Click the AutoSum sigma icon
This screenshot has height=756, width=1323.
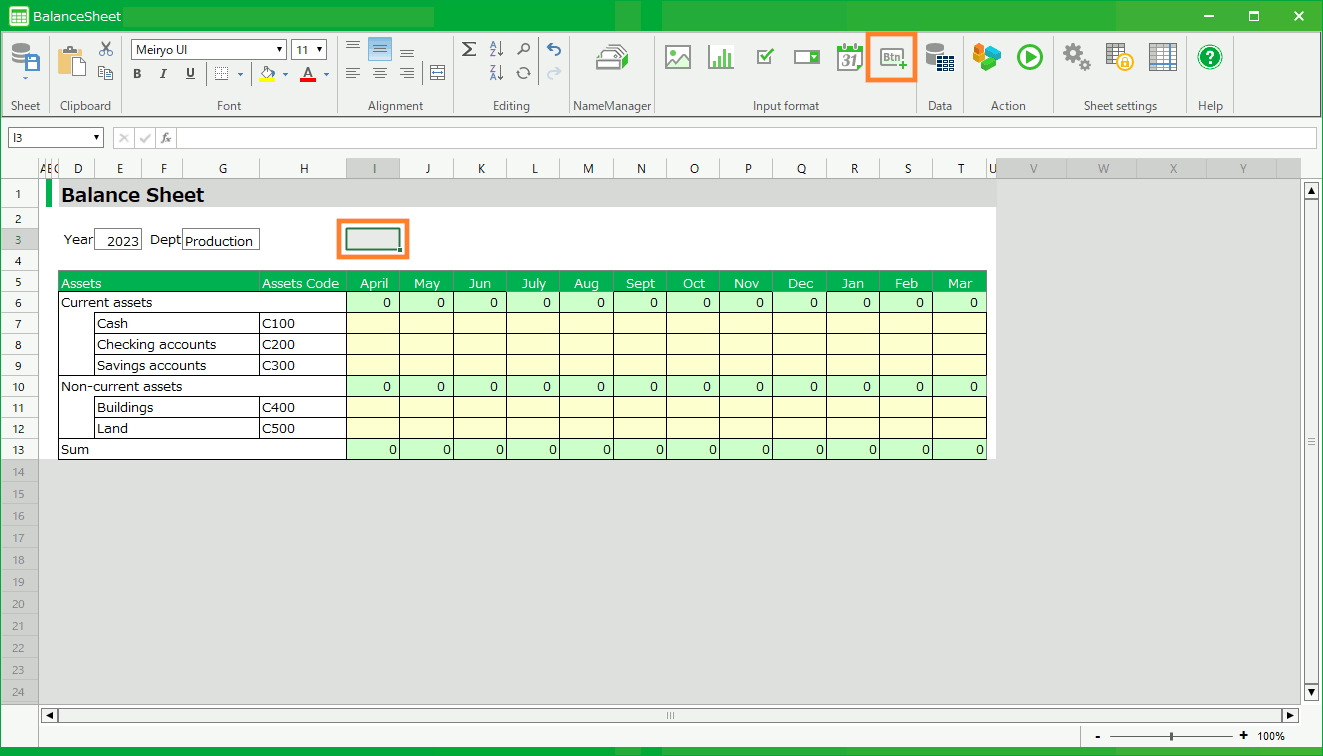tap(468, 49)
